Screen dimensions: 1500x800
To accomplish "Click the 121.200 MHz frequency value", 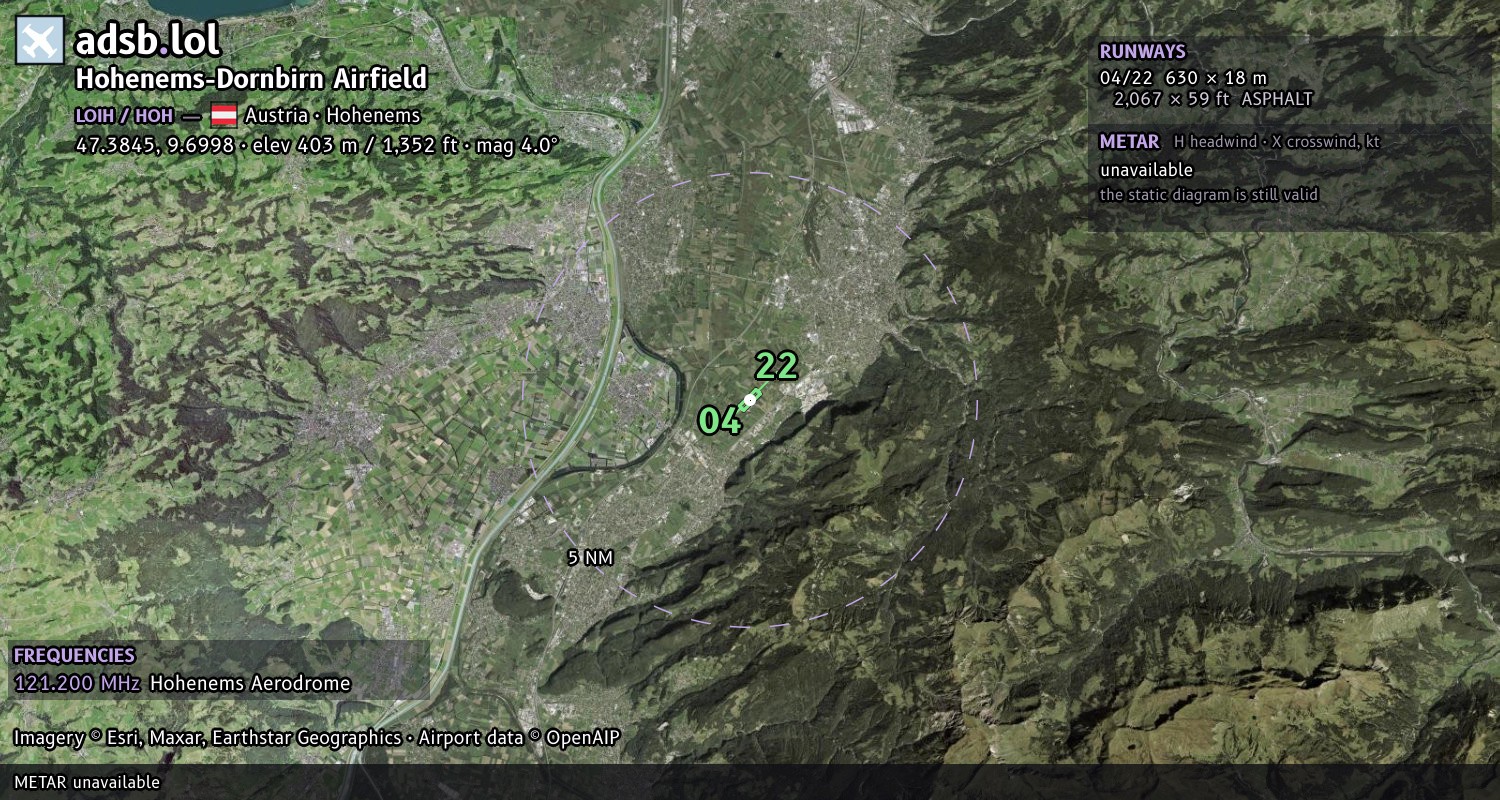I will coord(77,684).
